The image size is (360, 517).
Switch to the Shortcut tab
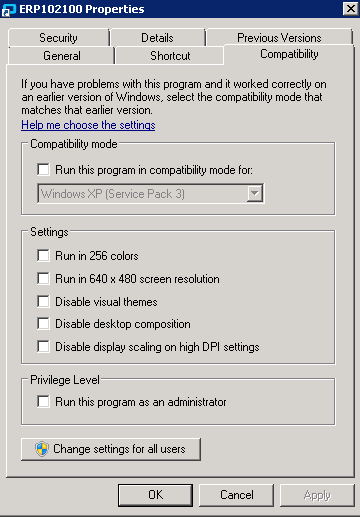tap(170, 56)
